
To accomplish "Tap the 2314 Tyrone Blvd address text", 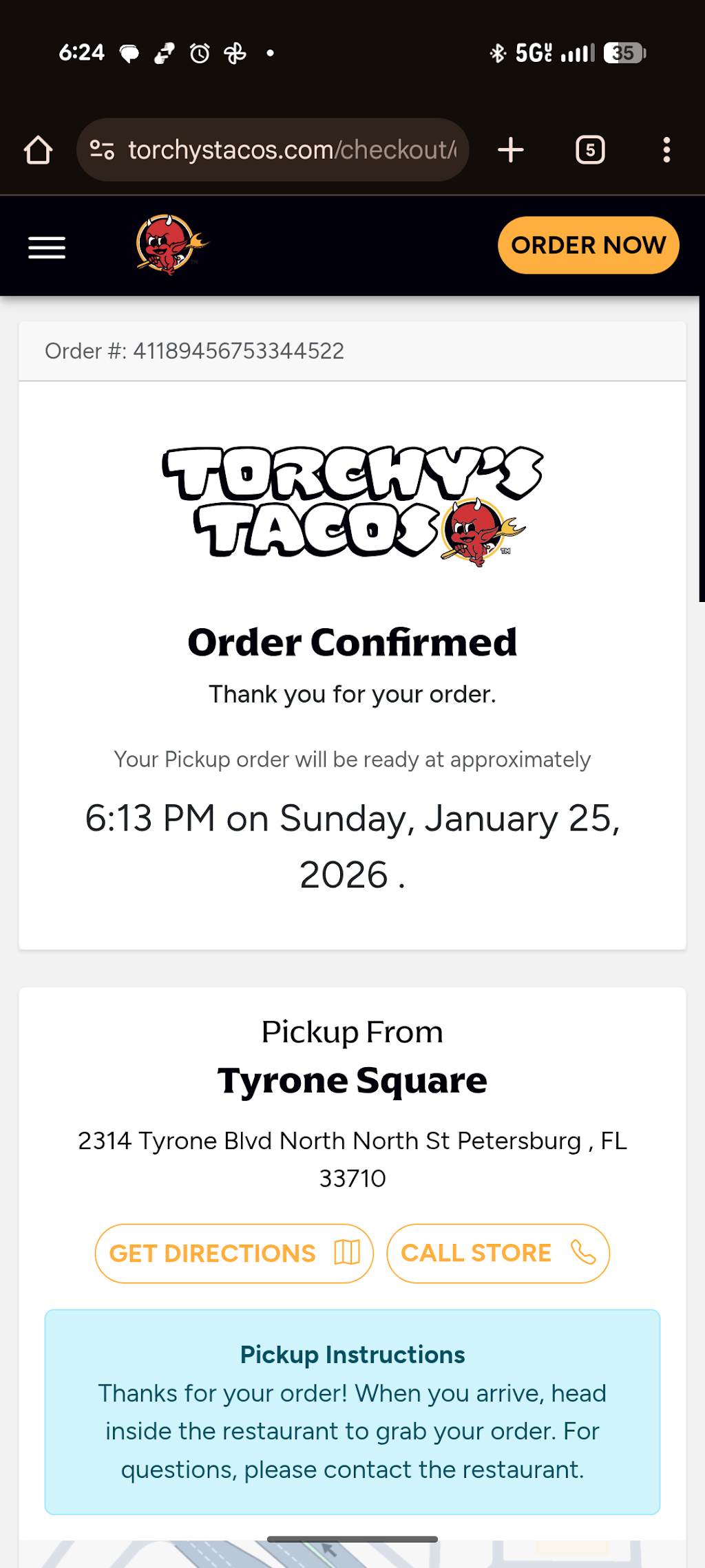I will [352, 1159].
